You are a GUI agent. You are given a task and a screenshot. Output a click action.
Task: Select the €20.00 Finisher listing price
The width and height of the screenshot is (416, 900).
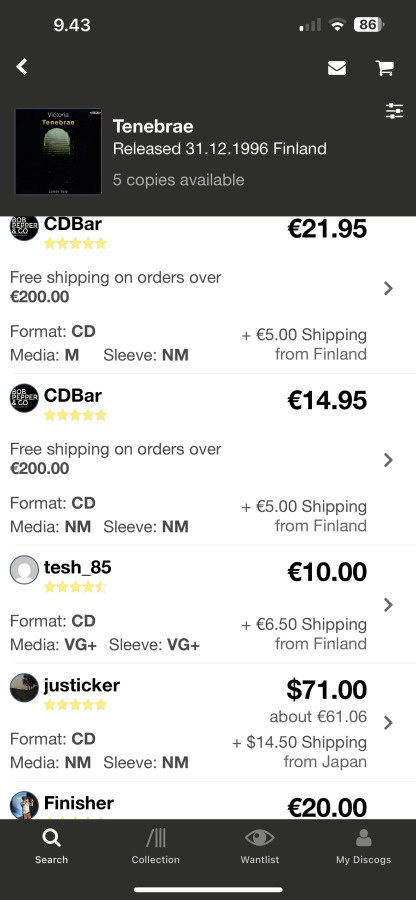327,807
